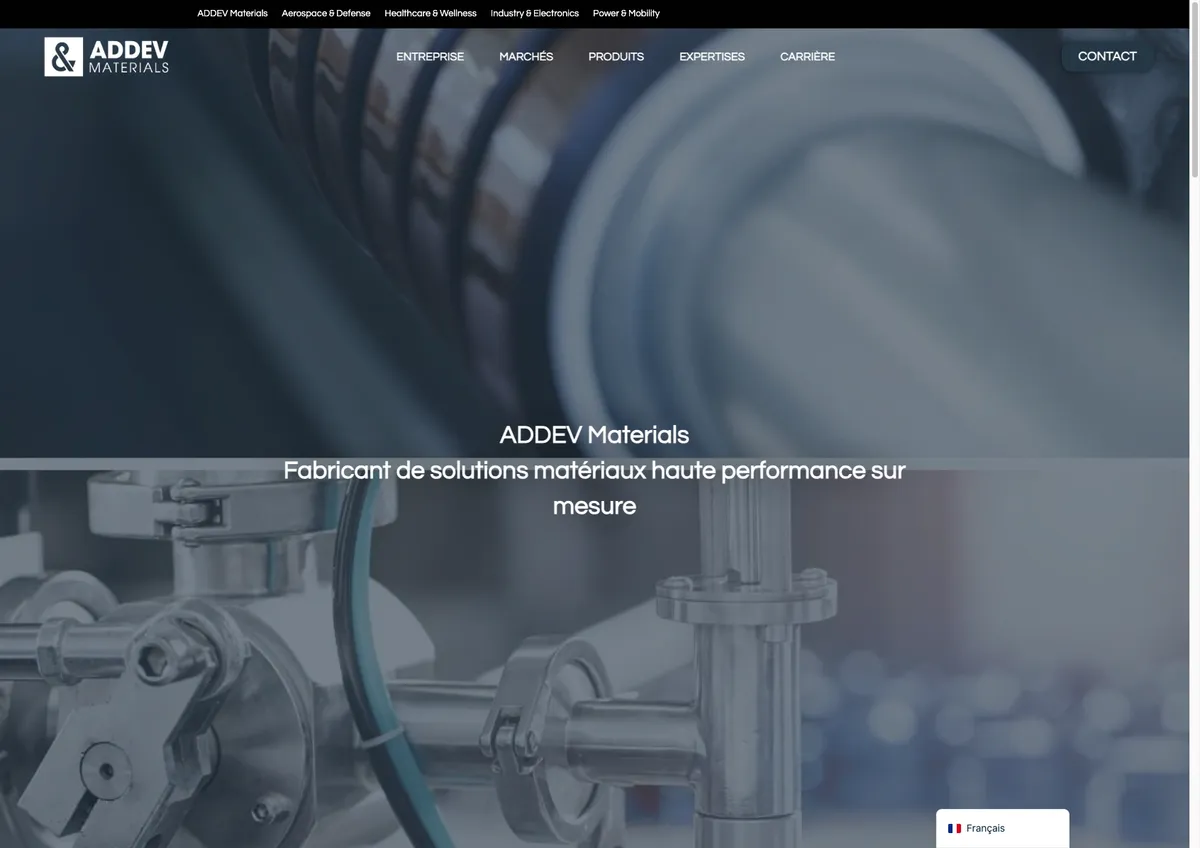The image size is (1200, 848).
Task: Open the ENTREPRISE menu
Action: click(x=430, y=56)
